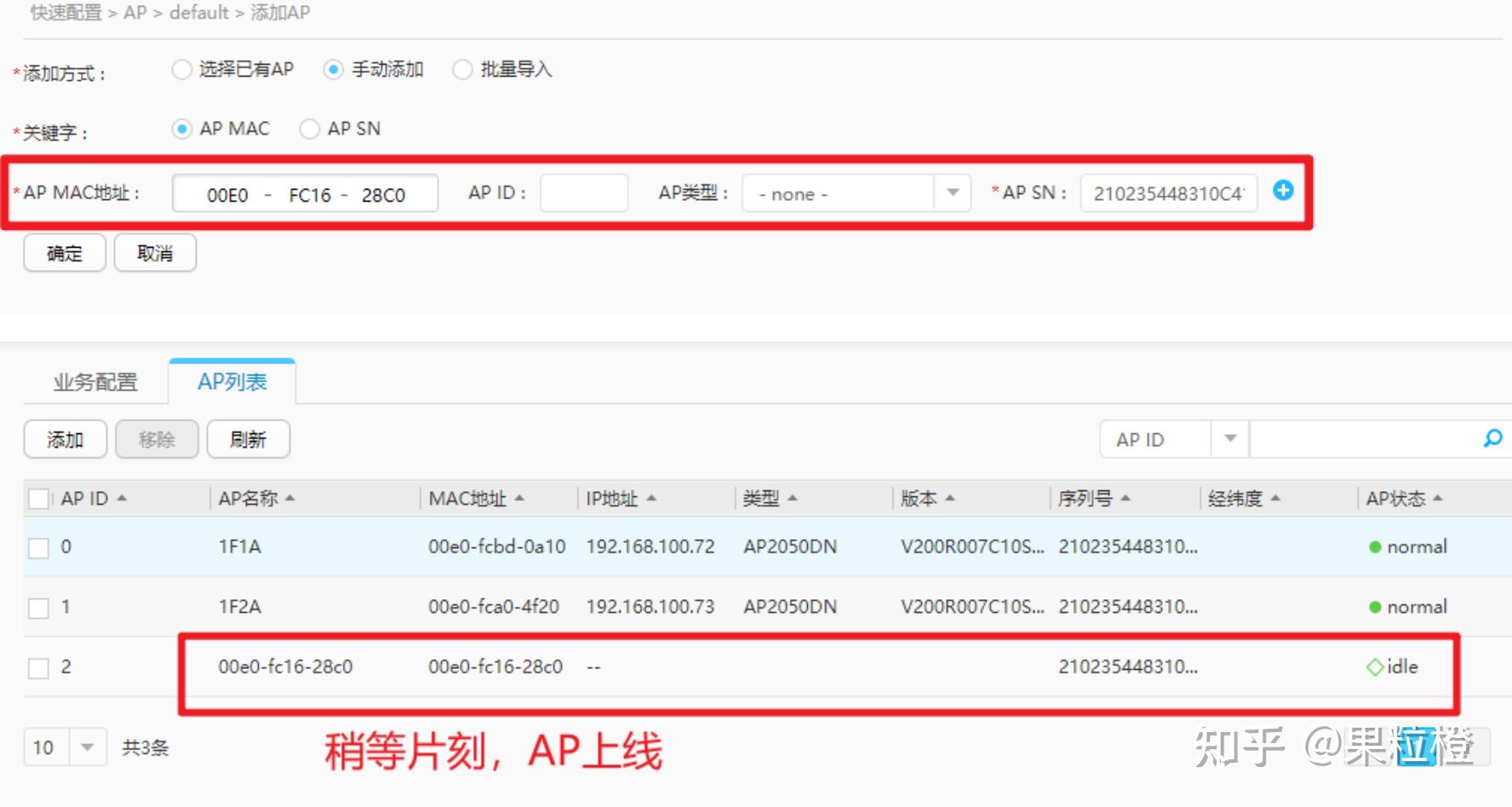Sort by 版本 column arrow
Image resolution: width=1512 pixels, height=807 pixels.
(x=950, y=498)
